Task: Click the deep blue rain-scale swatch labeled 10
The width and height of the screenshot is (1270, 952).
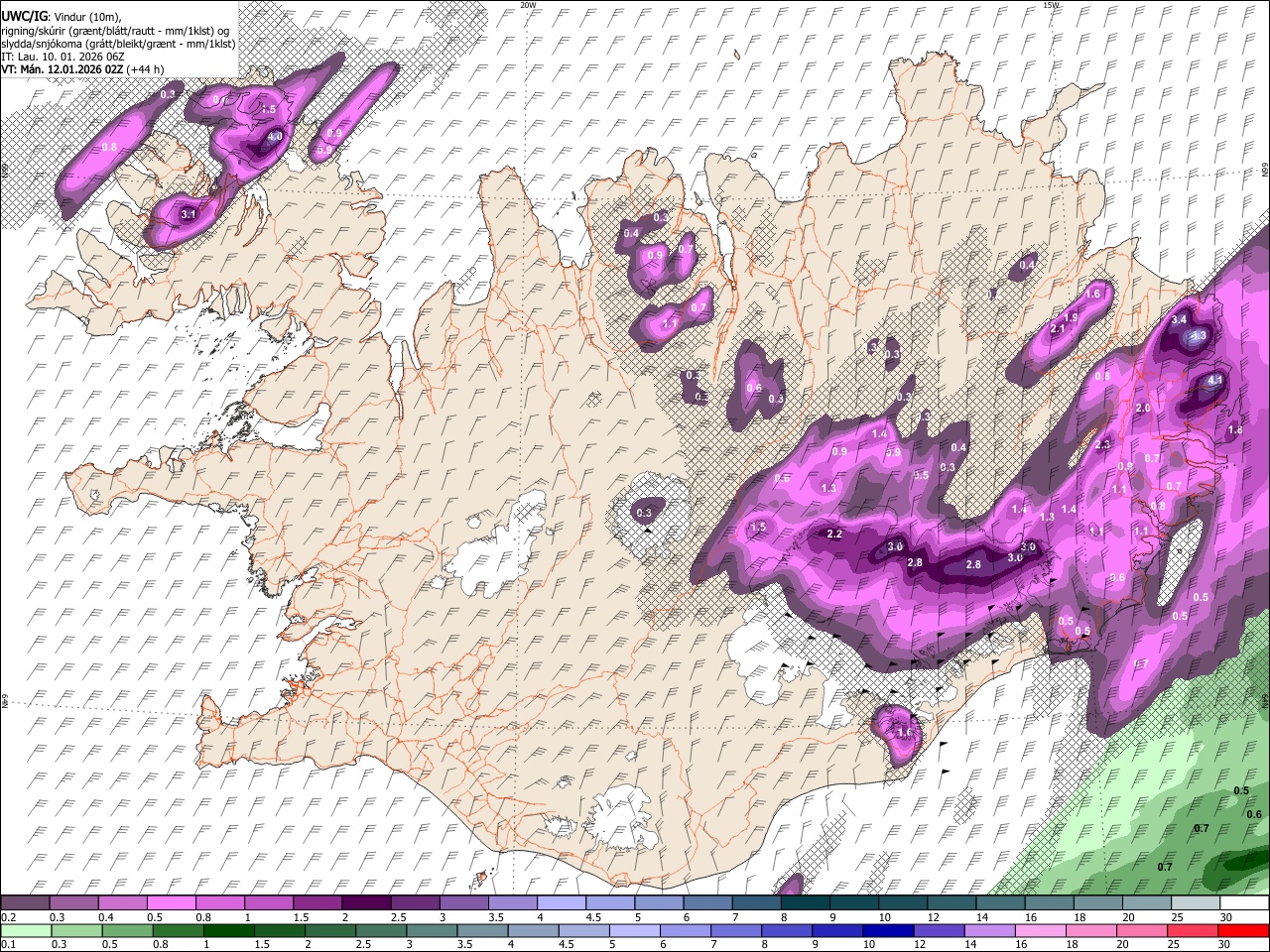Action: coord(888,930)
